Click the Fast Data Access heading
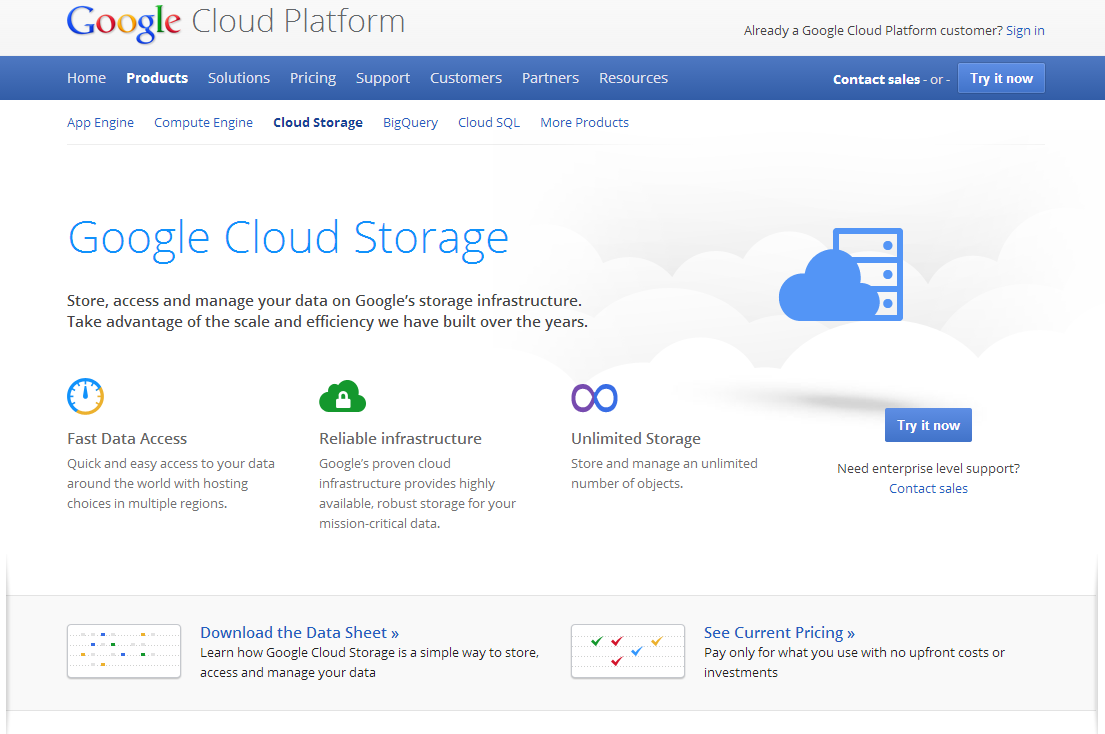Screen dimensions: 1105x734 tap(127, 438)
